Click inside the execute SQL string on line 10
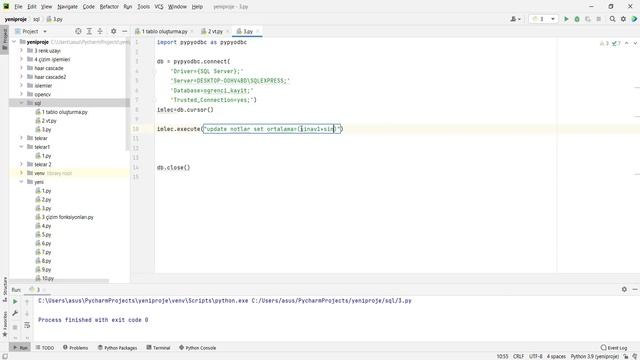 [x=272, y=129]
